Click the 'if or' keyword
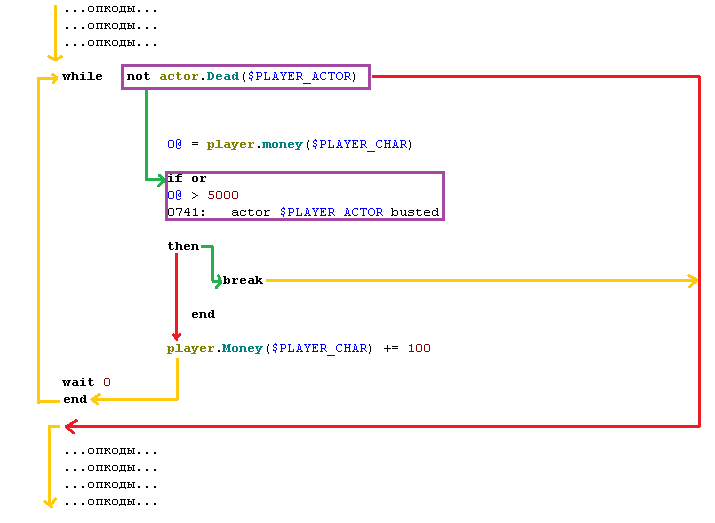Screen dimensions: 715x523 pos(187,179)
